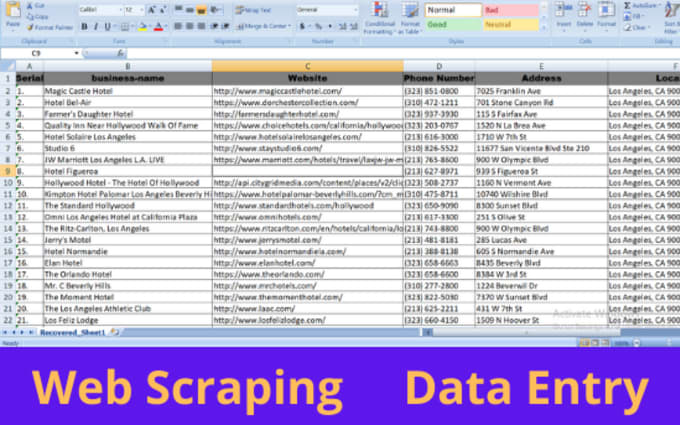Select row 9 header
680x425 pixels.
pos(7,171)
